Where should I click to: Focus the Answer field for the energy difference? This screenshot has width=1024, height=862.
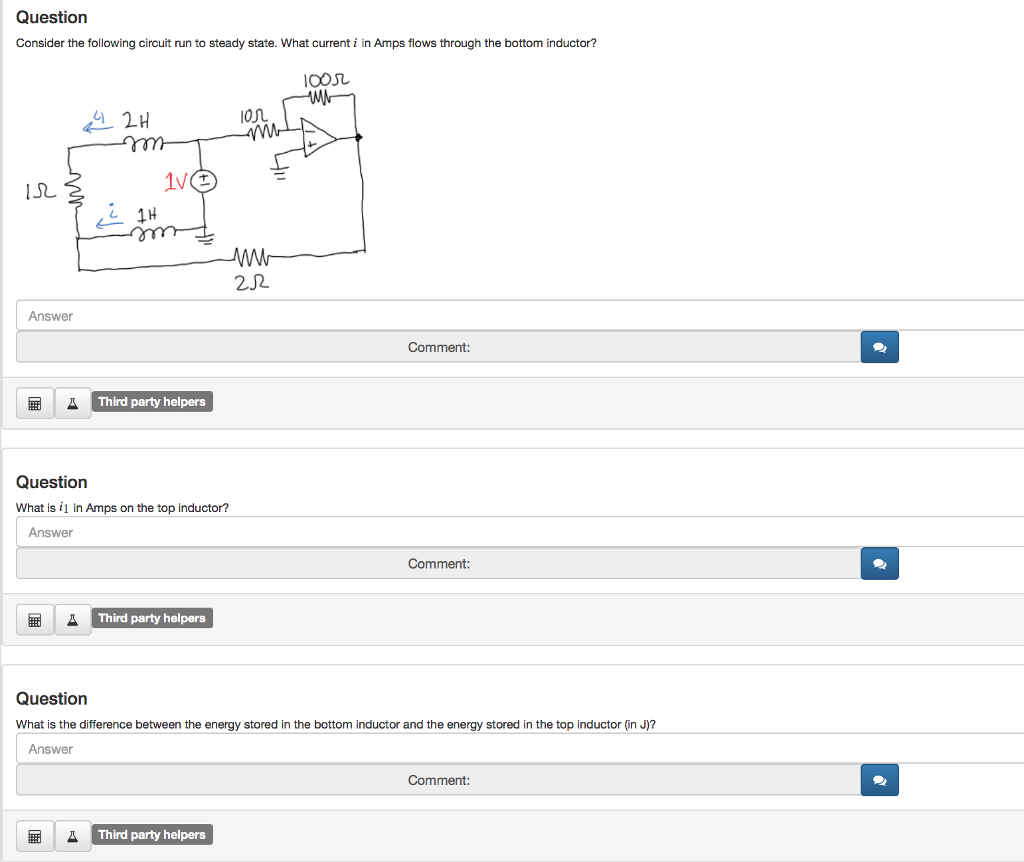pos(400,747)
